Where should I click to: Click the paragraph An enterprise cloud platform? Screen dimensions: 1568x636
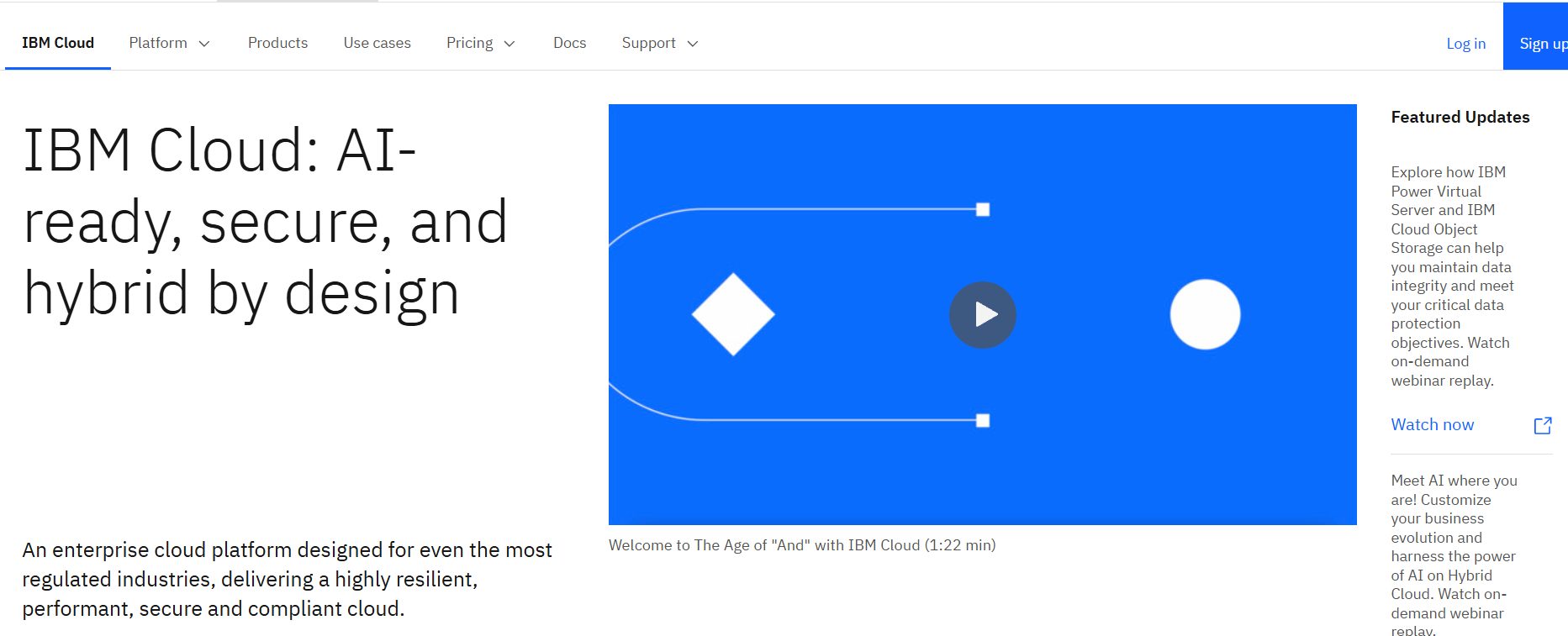pyautogui.click(x=287, y=579)
